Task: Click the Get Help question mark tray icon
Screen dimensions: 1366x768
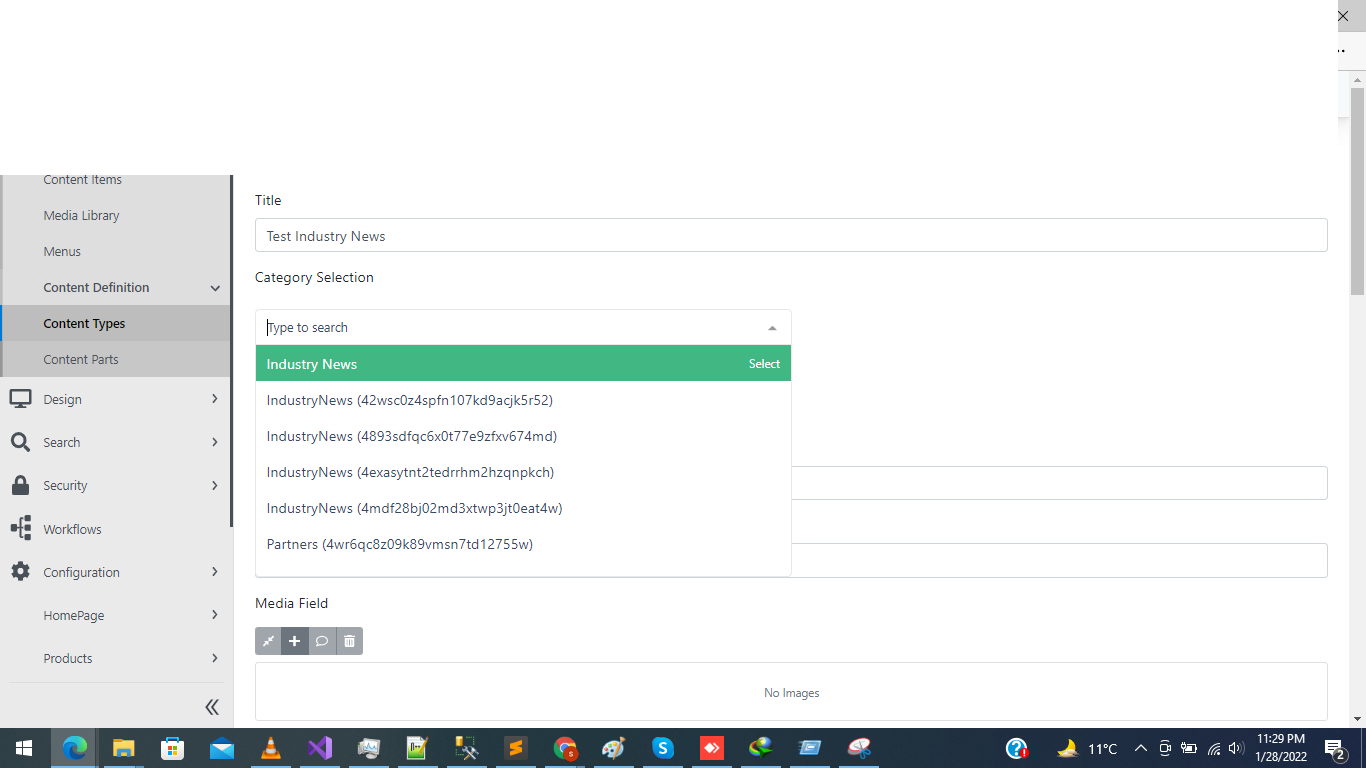Action: [x=1017, y=748]
